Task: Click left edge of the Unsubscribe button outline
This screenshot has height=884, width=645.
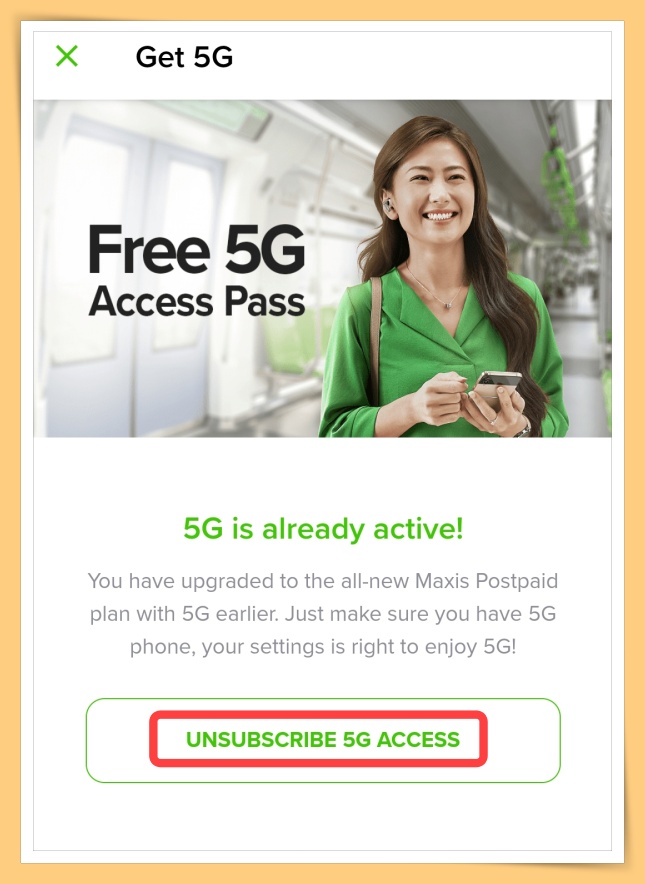Action: pos(87,740)
